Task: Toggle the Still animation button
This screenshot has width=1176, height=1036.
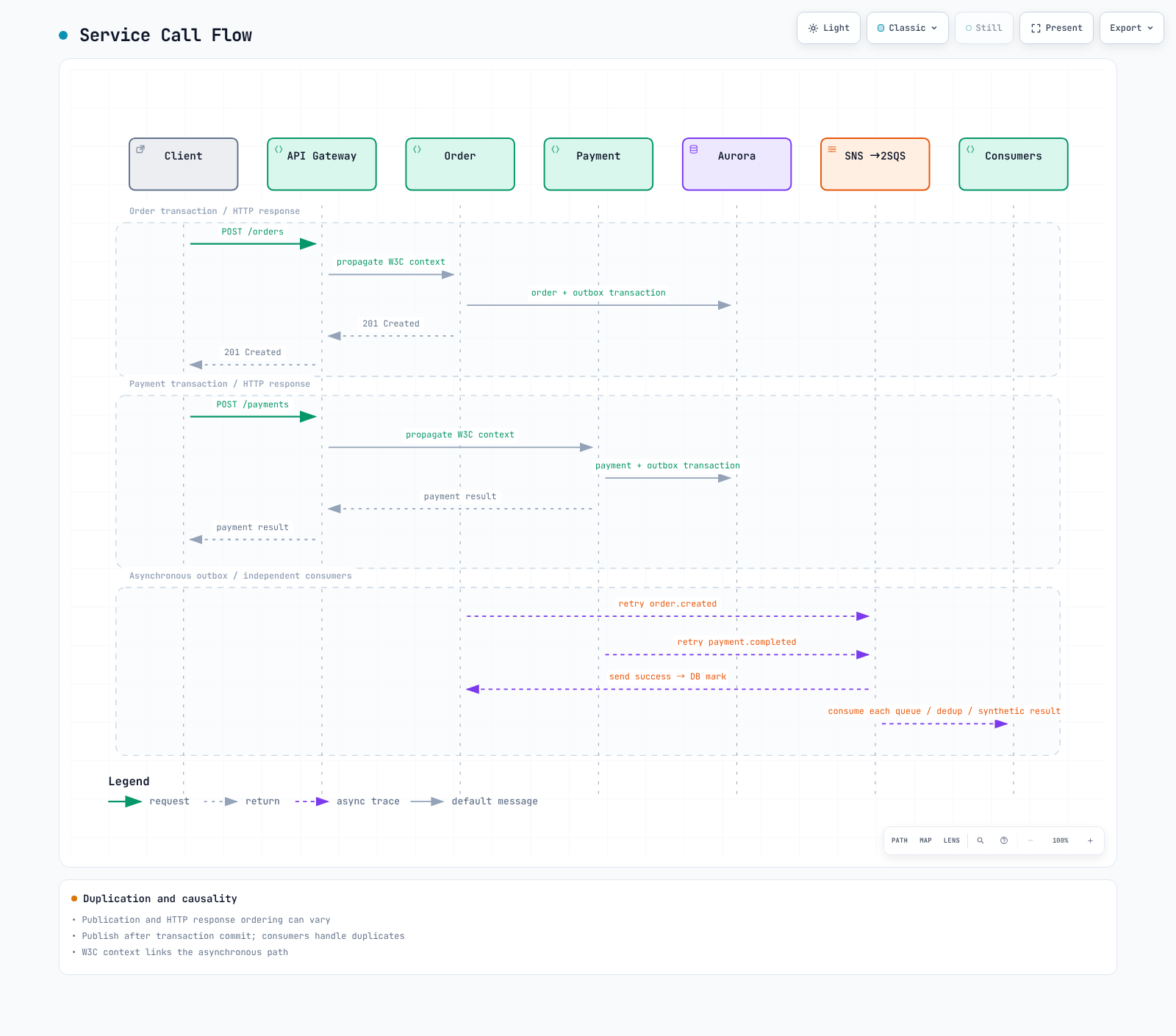Action: point(984,28)
